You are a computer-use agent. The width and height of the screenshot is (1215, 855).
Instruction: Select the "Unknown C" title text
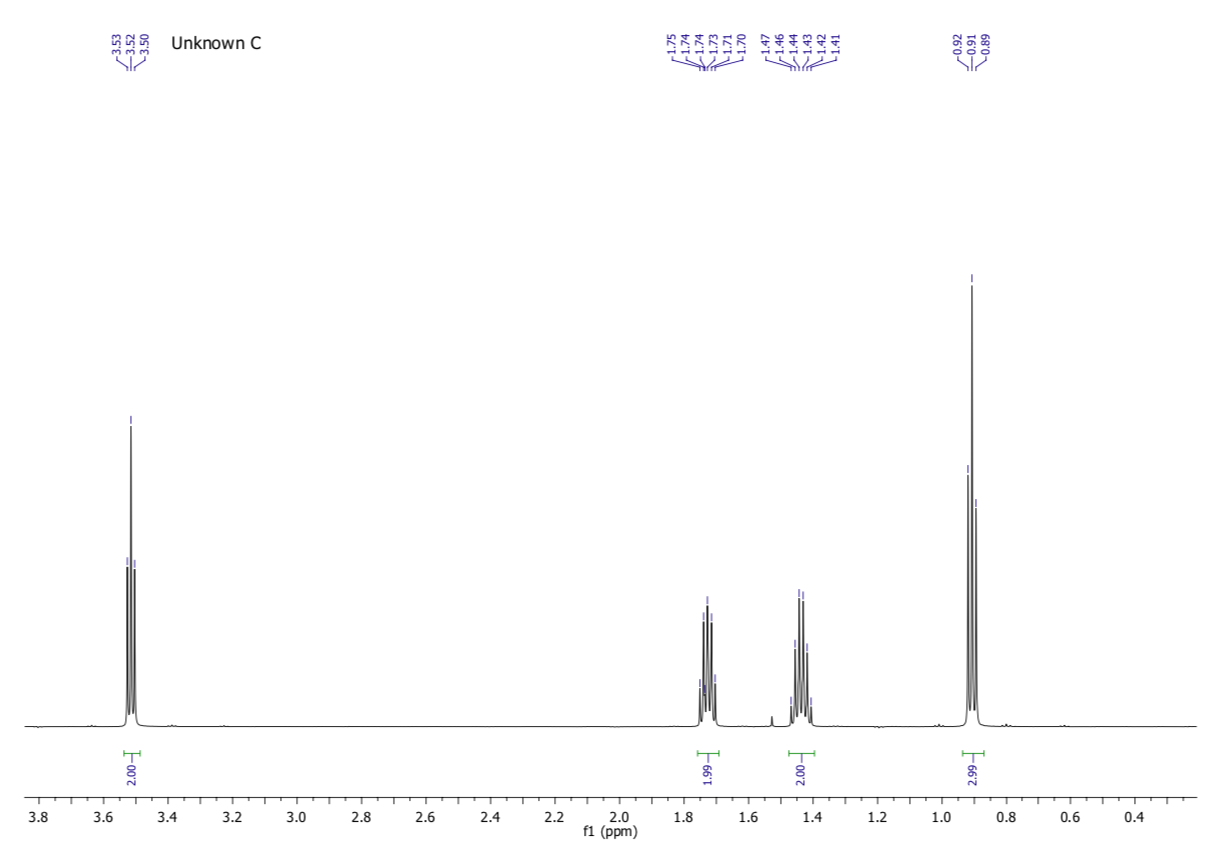click(x=215, y=44)
